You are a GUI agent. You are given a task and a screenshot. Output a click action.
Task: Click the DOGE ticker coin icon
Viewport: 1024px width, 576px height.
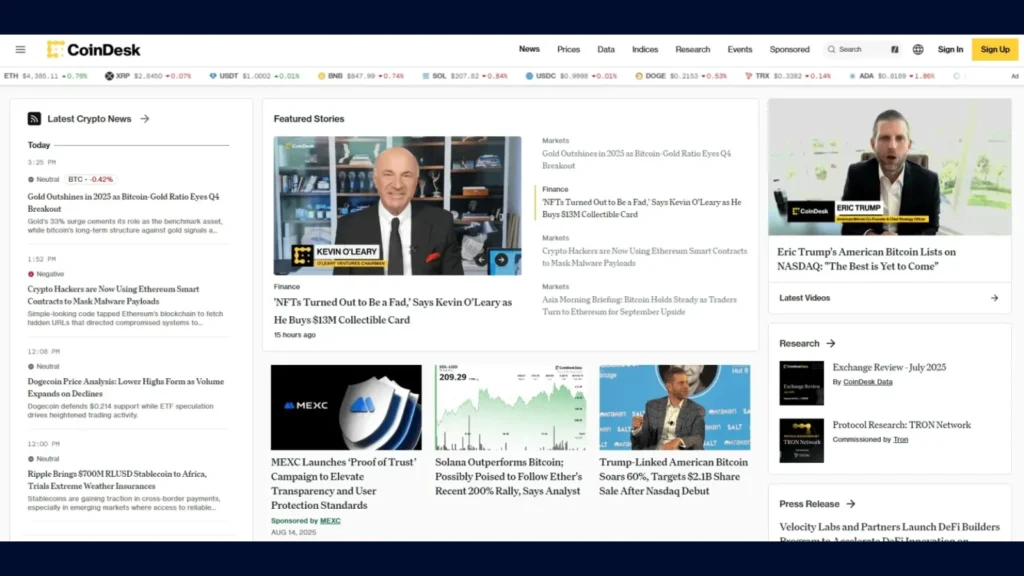(x=639, y=76)
